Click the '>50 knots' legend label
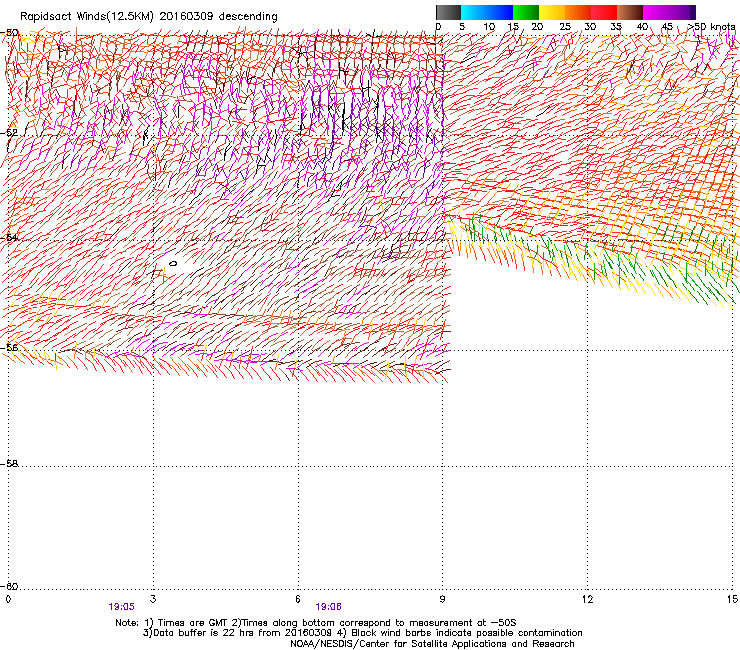The height and width of the screenshot is (650, 740). [x=711, y=27]
